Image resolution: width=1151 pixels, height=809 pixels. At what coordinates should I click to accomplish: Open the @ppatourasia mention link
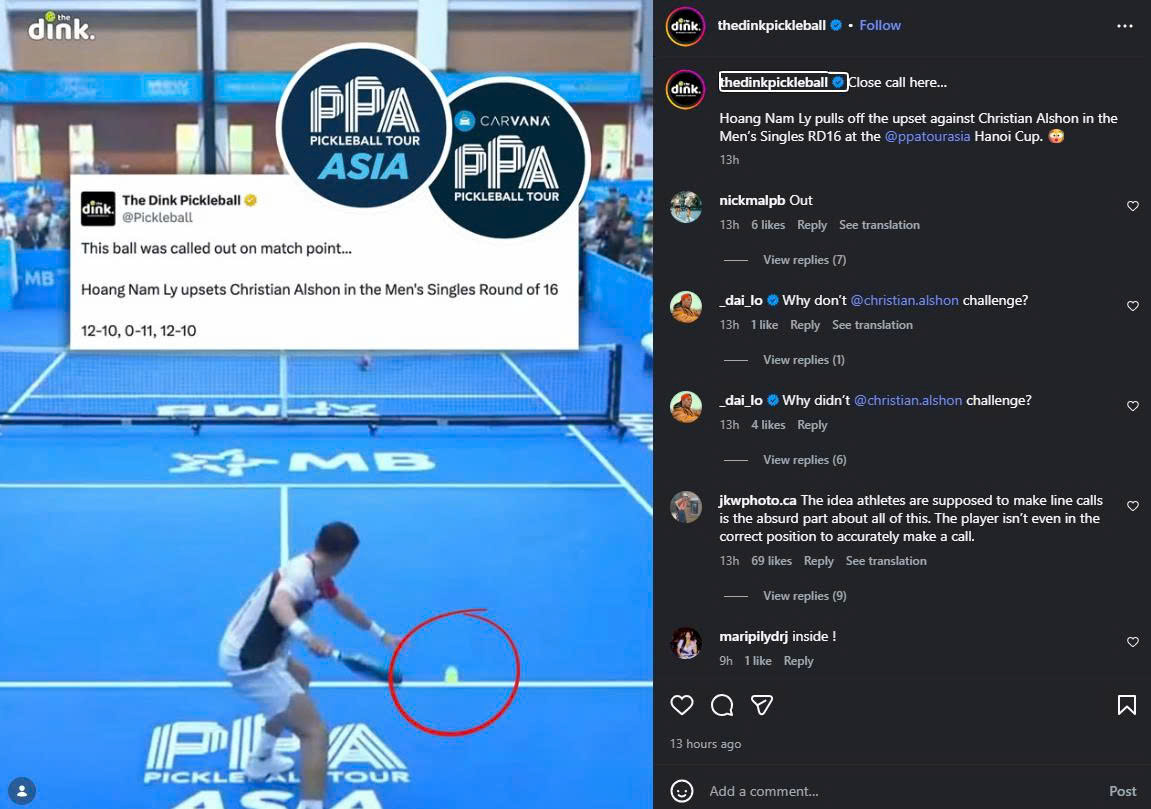point(927,137)
